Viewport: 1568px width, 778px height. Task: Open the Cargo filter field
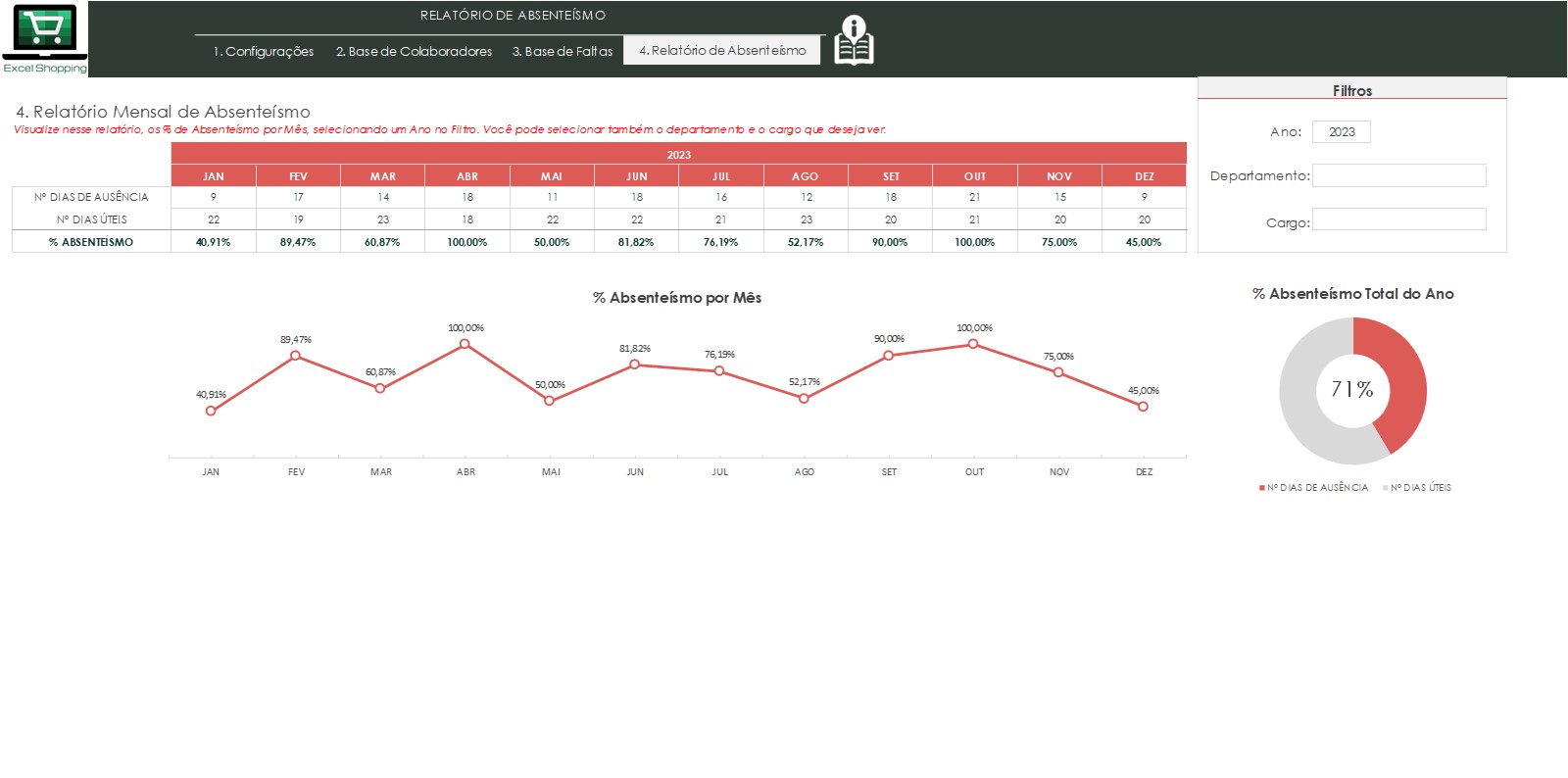[x=1399, y=219]
